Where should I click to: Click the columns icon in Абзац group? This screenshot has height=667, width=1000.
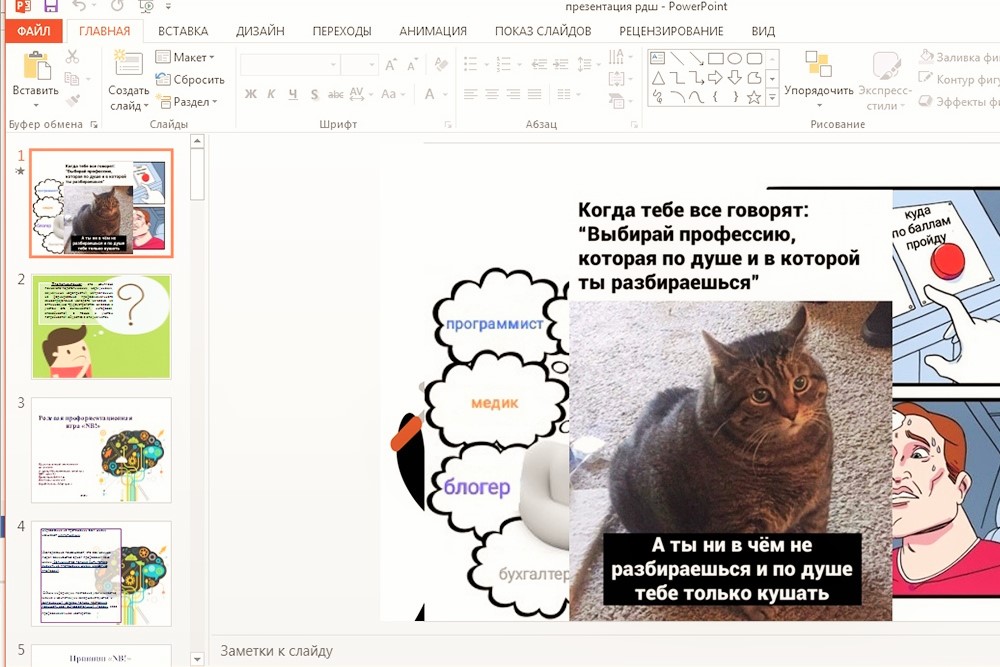[x=567, y=94]
